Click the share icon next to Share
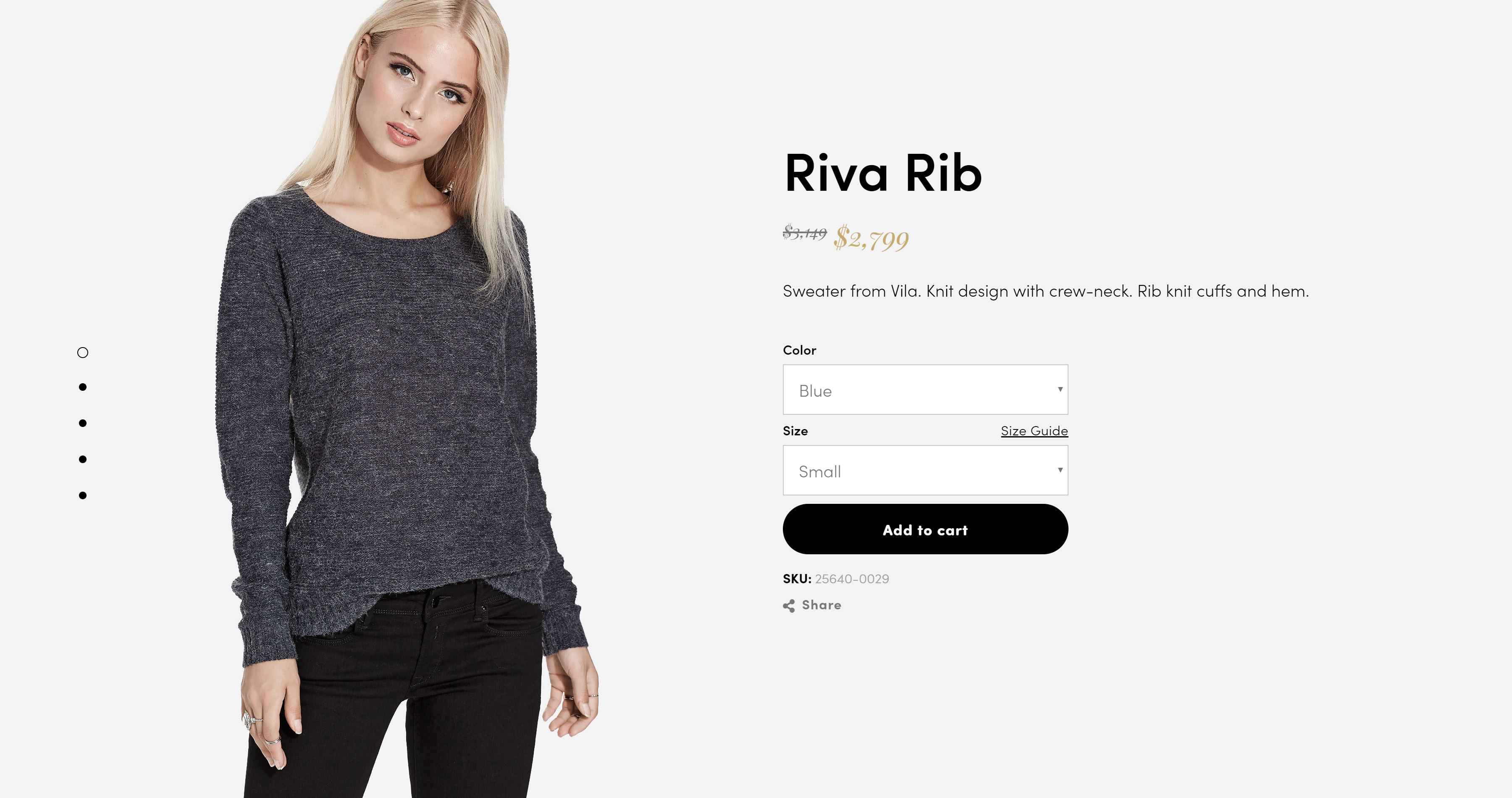This screenshot has height=798, width=1512. [789, 606]
